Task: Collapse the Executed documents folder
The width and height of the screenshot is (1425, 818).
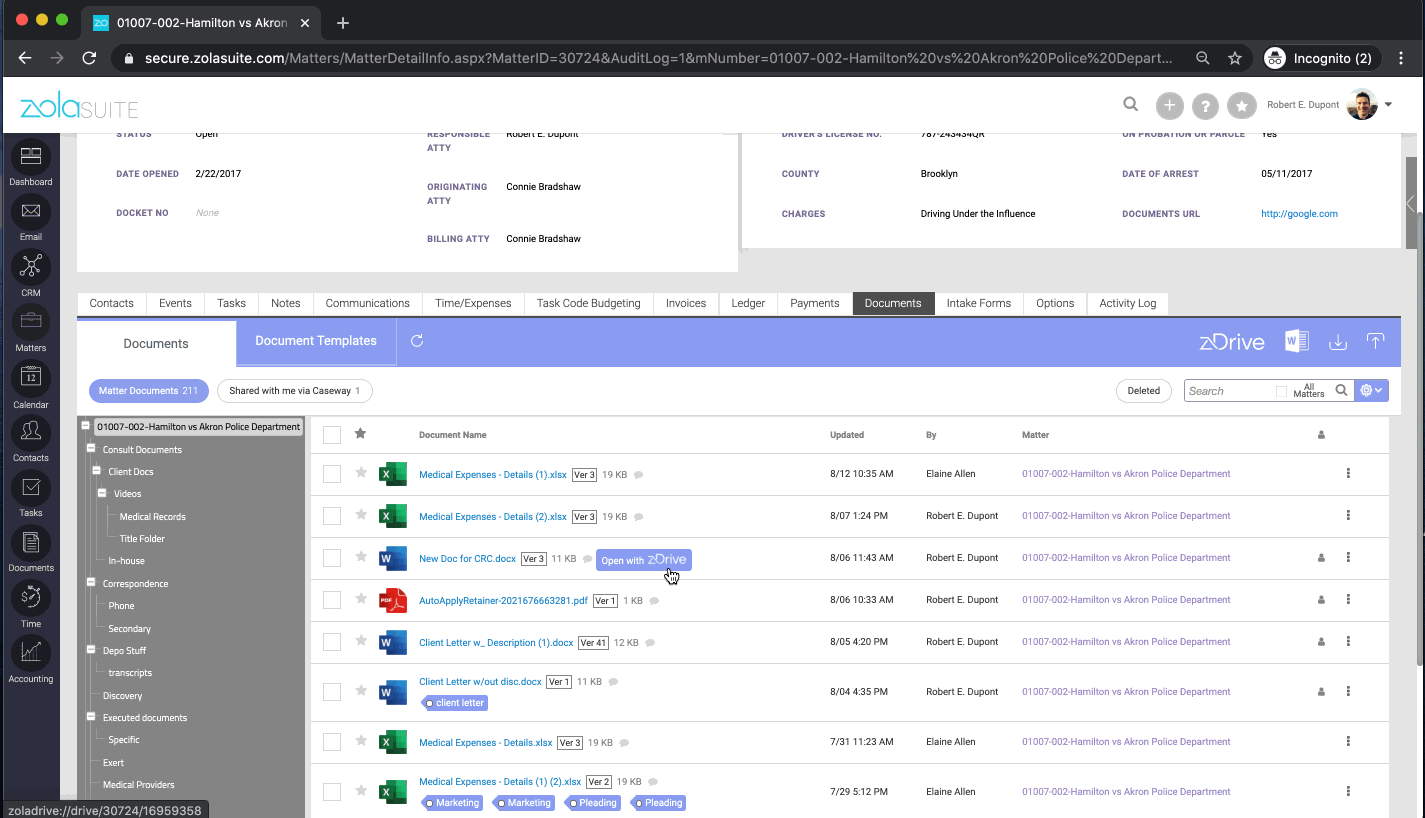Action: tap(91, 717)
